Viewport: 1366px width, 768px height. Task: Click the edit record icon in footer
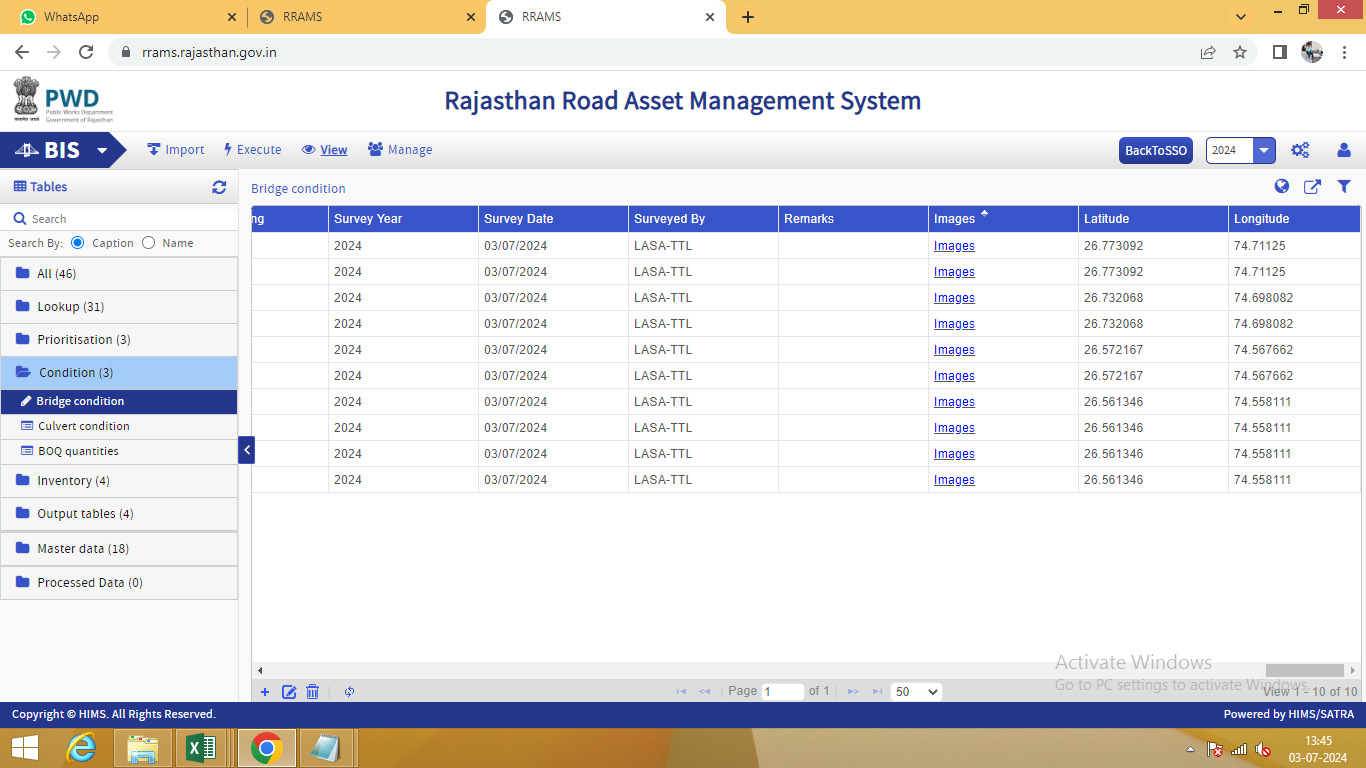click(x=289, y=691)
